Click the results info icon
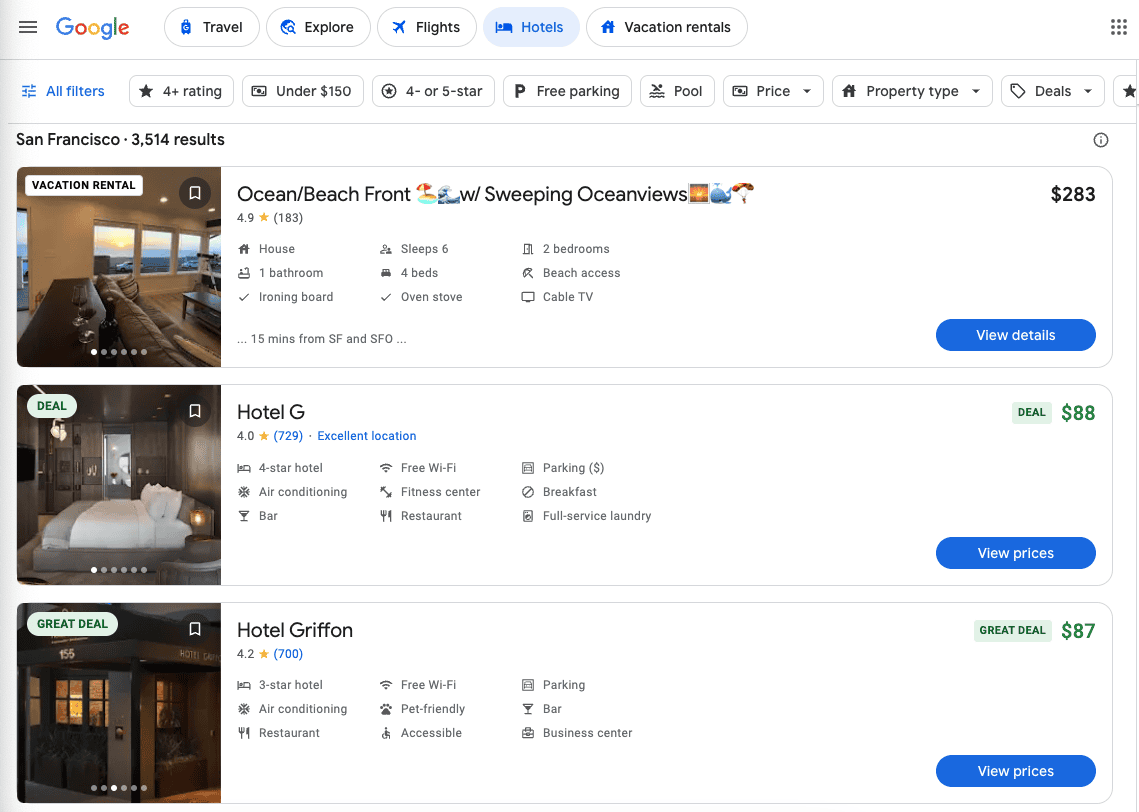Image resolution: width=1139 pixels, height=812 pixels. click(x=1101, y=140)
